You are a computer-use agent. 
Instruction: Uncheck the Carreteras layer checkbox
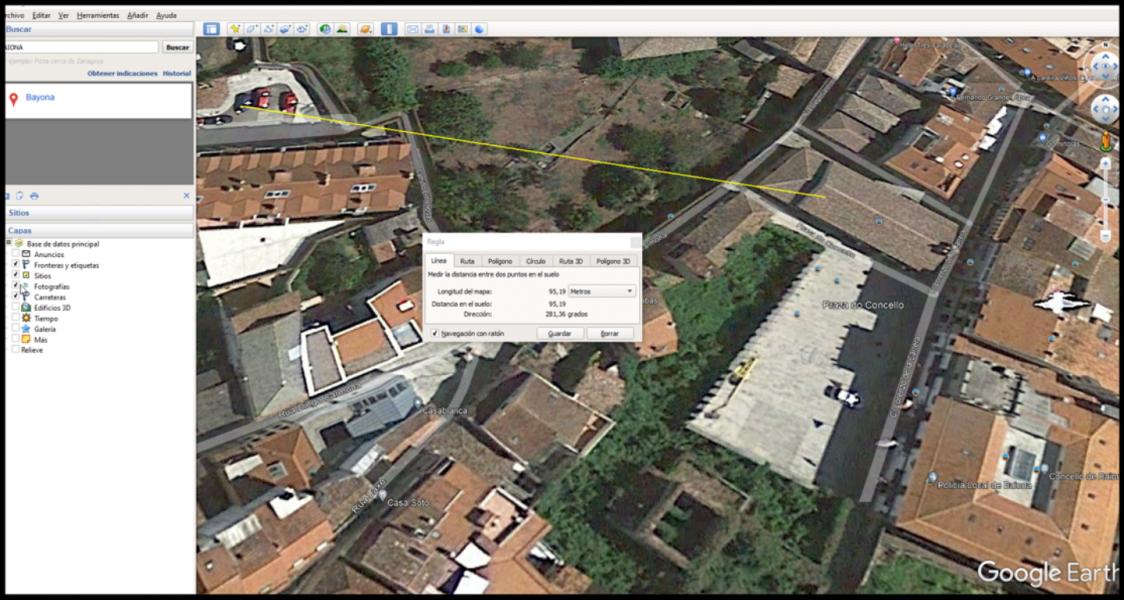click(x=15, y=297)
